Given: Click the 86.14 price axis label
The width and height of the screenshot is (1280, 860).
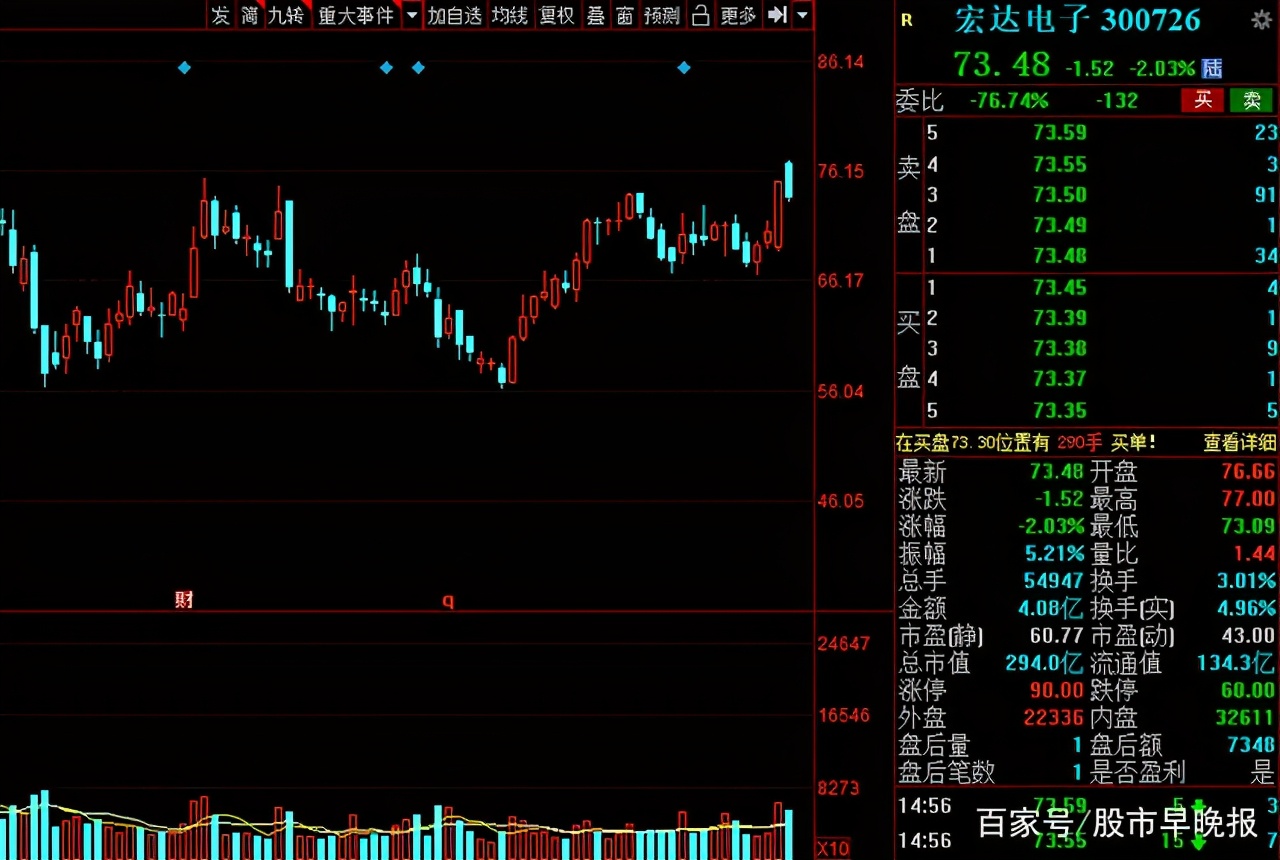Looking at the screenshot, I should coord(841,62).
